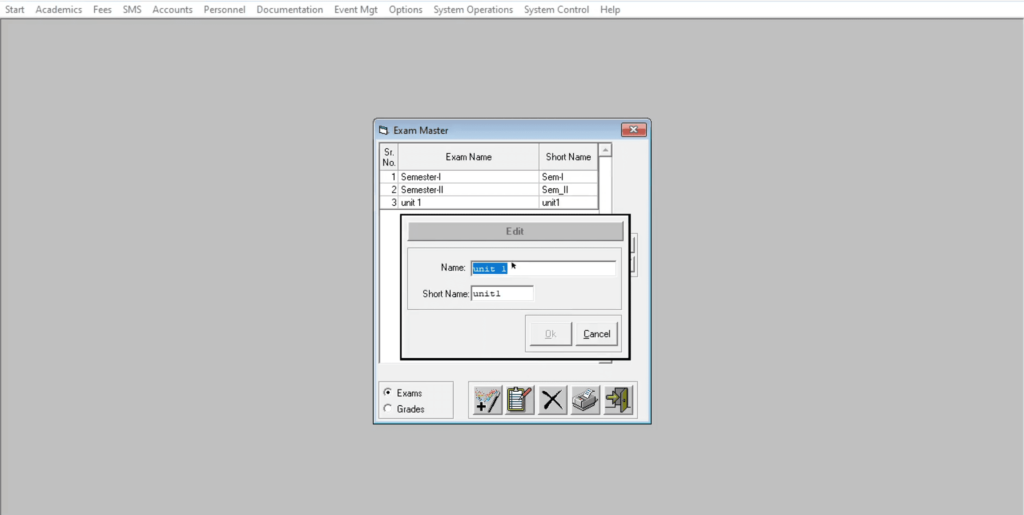Open the Start menu
Viewport: 1024px width, 515px height.
click(x=14, y=10)
